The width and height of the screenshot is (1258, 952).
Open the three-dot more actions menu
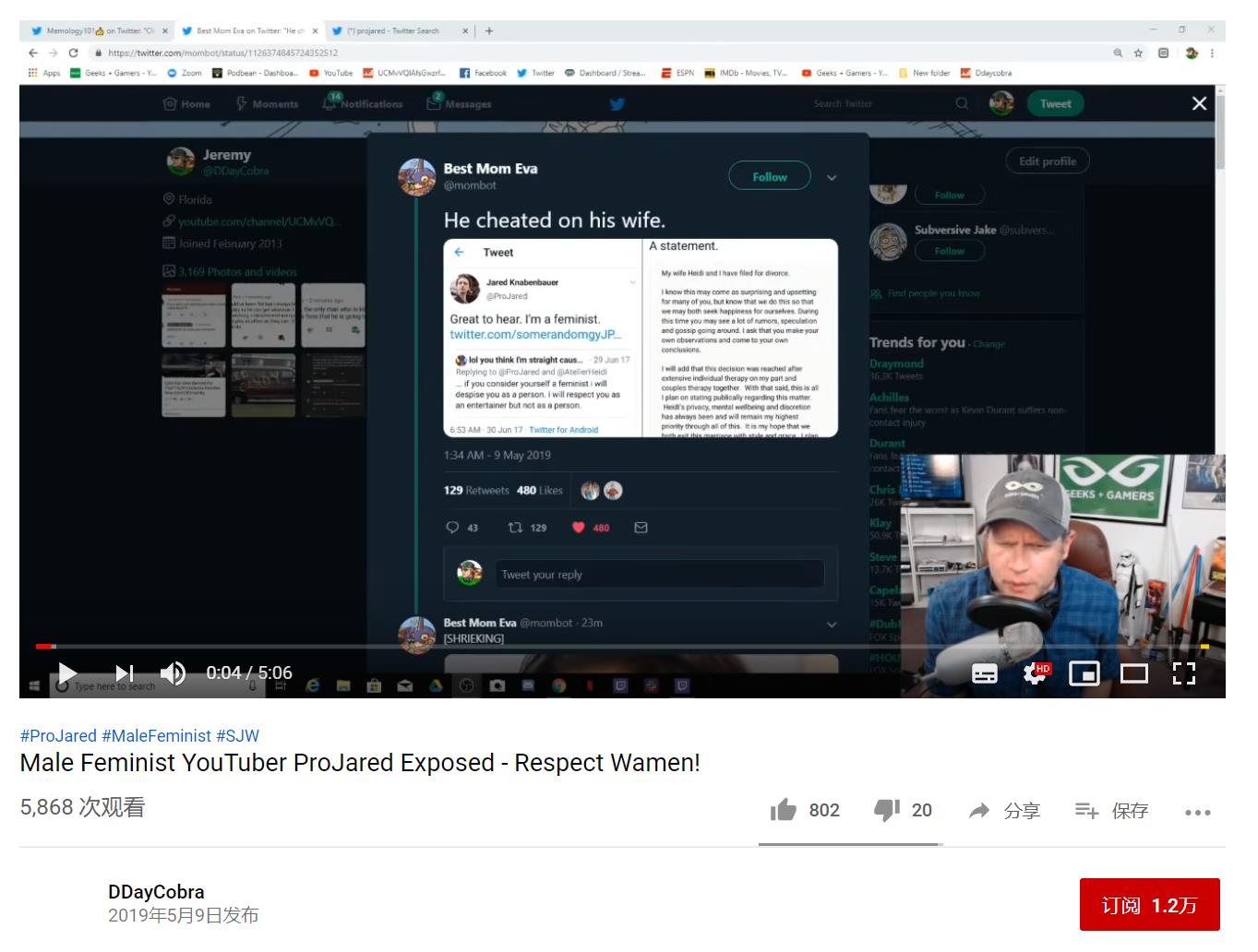1197,813
